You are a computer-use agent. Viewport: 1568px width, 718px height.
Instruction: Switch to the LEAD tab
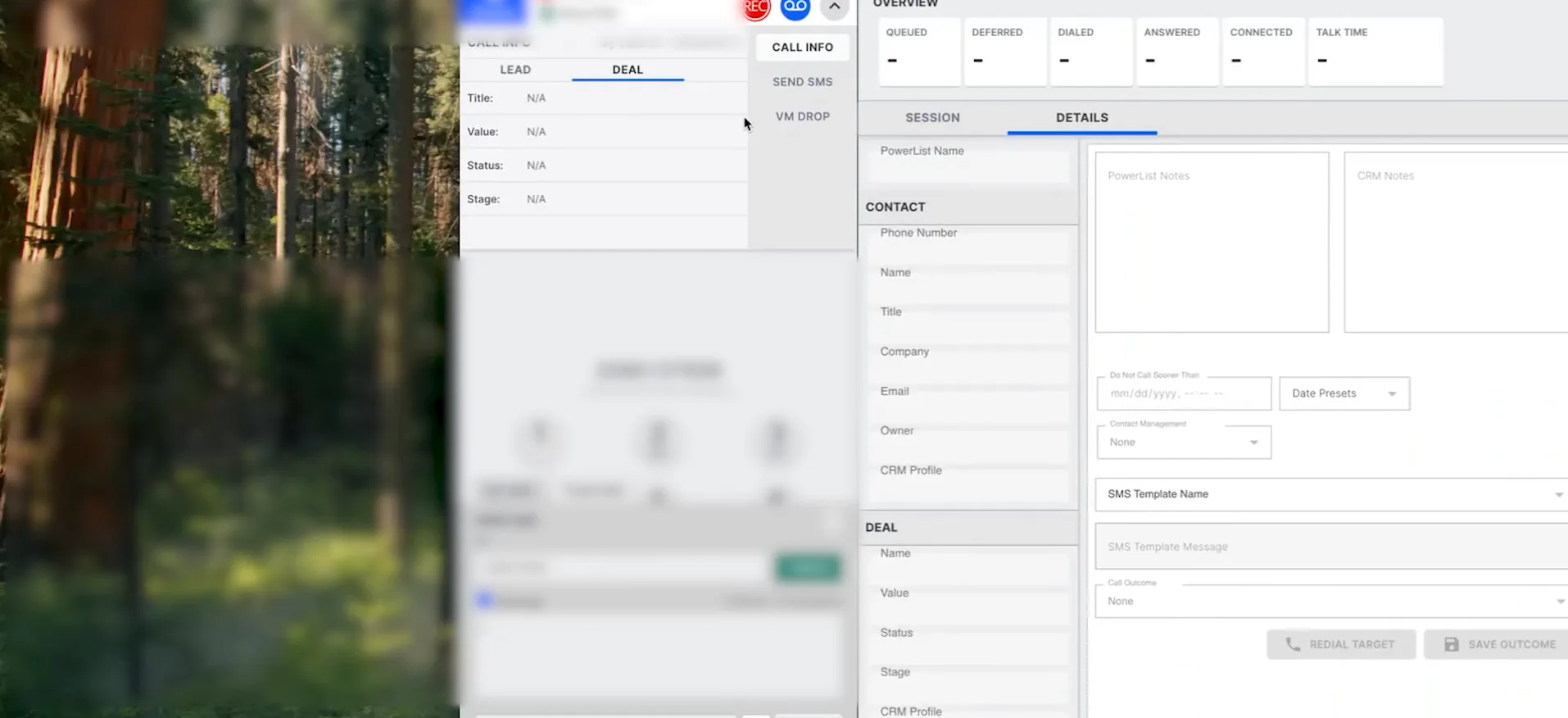click(x=515, y=70)
